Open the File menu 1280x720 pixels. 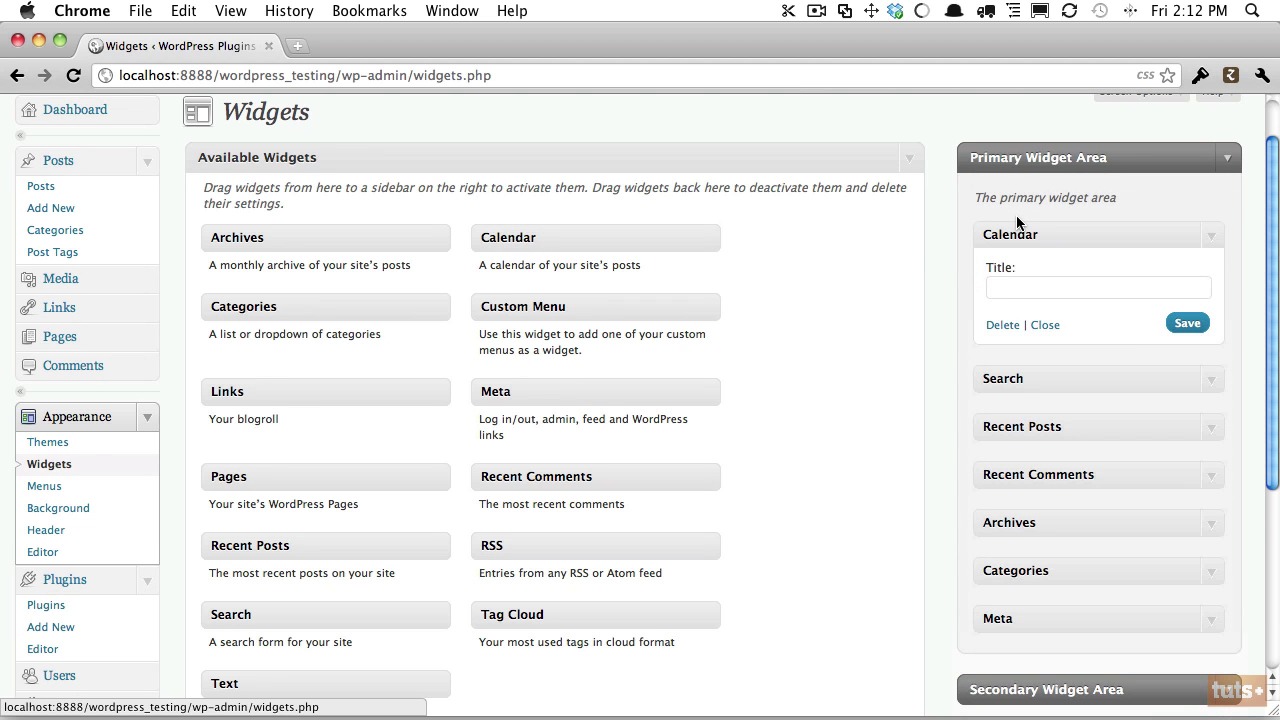140,11
